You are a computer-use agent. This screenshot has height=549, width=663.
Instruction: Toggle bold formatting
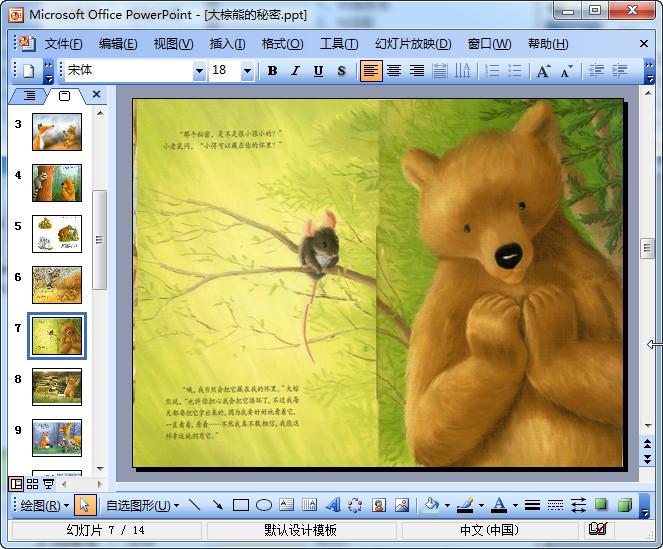pyautogui.click(x=272, y=71)
